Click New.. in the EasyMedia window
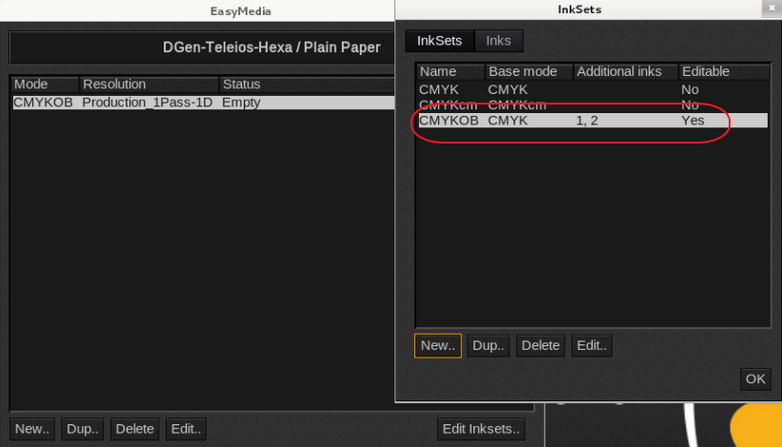 32,429
